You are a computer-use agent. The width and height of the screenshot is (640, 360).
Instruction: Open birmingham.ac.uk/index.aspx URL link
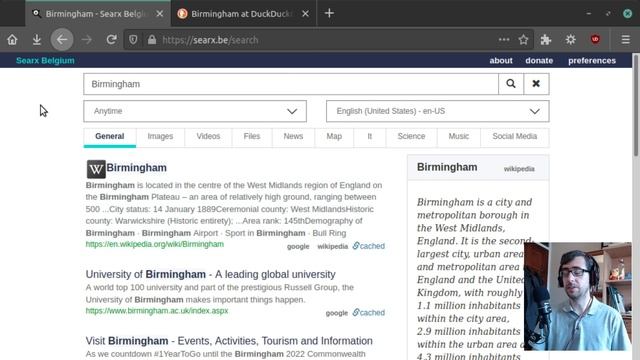point(157,311)
